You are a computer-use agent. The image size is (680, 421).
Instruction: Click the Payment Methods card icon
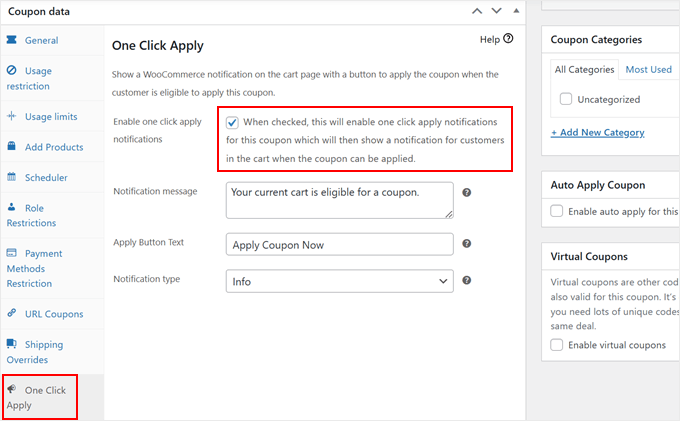[x=12, y=253]
